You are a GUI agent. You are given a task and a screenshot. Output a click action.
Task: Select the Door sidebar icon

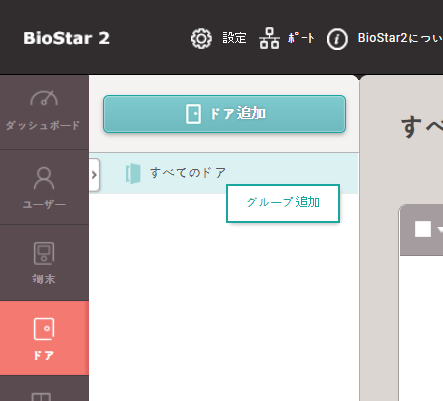[x=44, y=329]
